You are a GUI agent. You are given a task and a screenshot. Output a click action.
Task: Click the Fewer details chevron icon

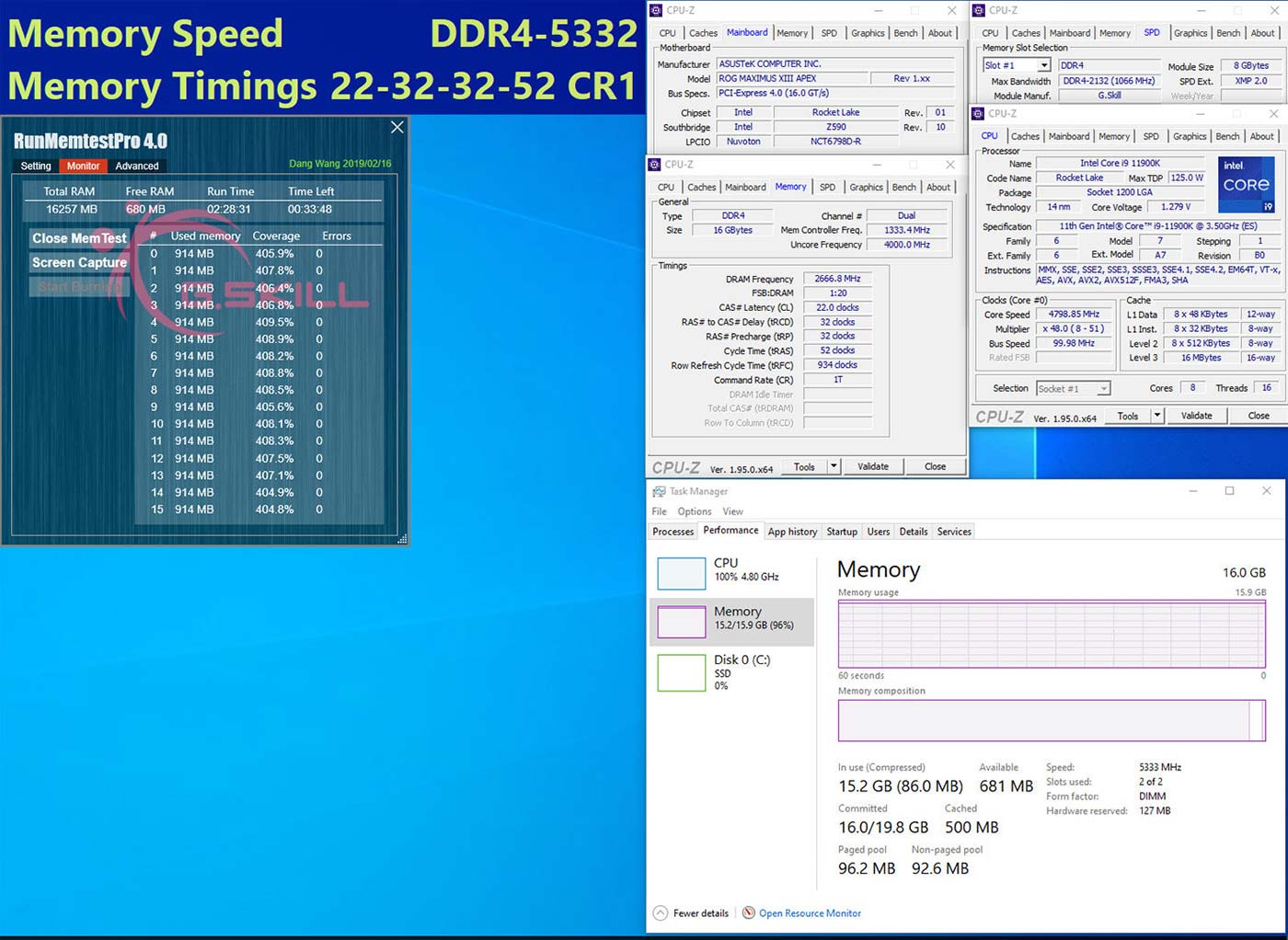[661, 913]
